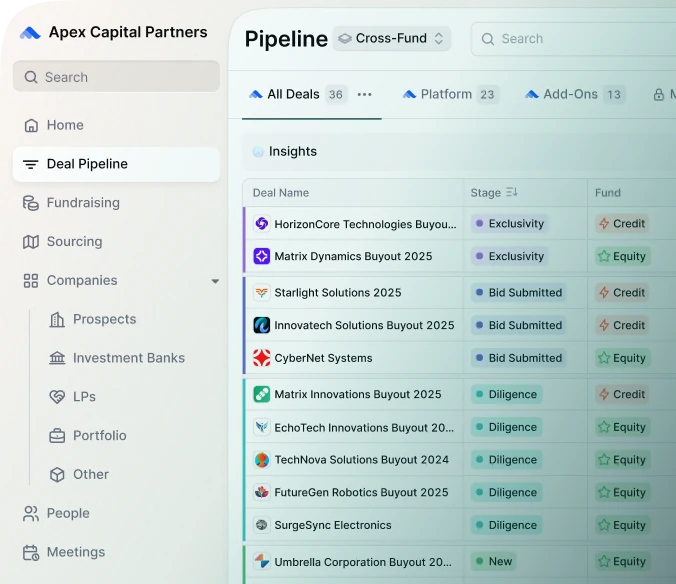Open the Innovatech Solutions Buyout 2025 deal
Screen dimensions: 676x584
coord(364,325)
